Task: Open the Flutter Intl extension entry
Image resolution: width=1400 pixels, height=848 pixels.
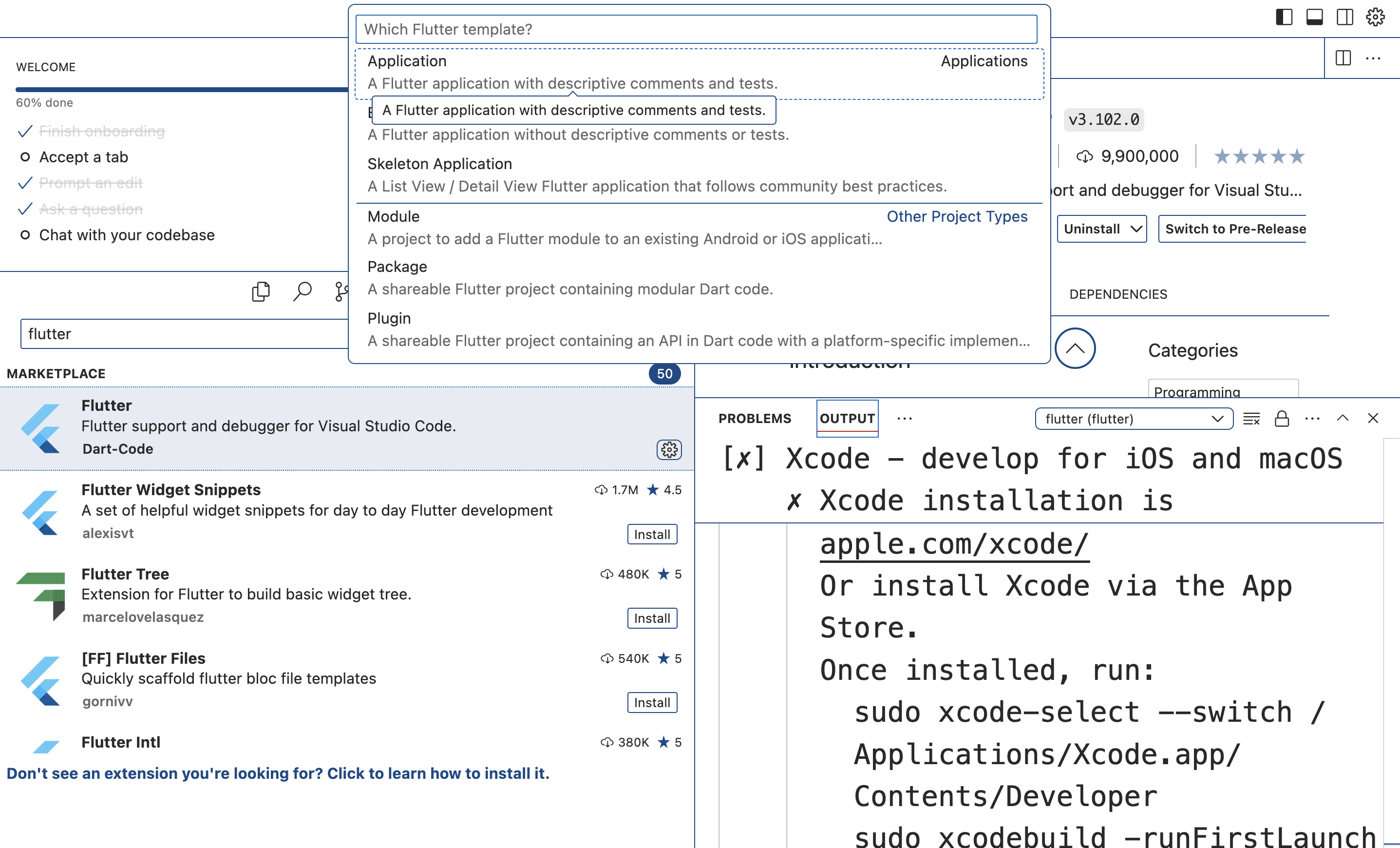Action: (347, 743)
